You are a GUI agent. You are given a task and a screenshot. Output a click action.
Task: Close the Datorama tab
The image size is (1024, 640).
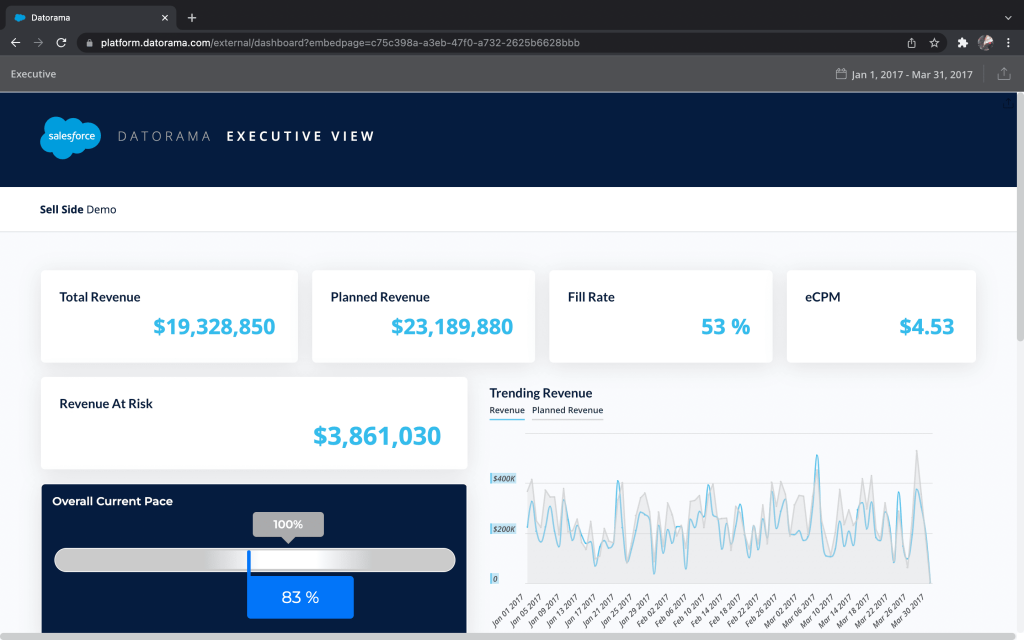[x=165, y=18]
